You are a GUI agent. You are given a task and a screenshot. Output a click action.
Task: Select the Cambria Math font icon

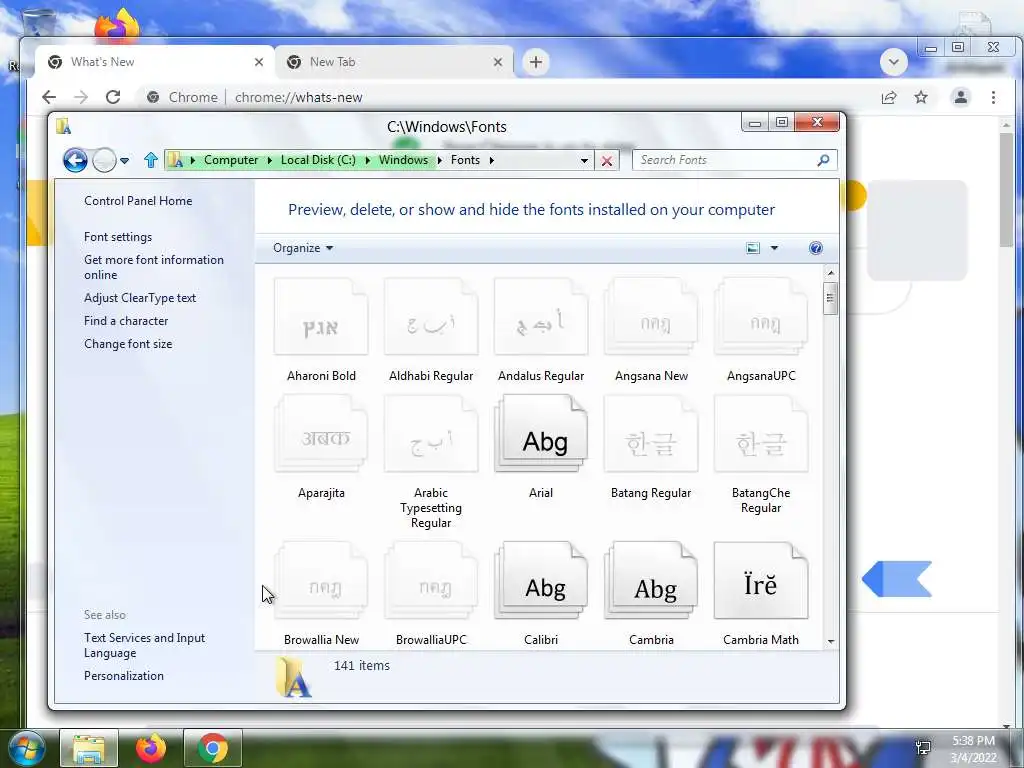[x=761, y=581]
